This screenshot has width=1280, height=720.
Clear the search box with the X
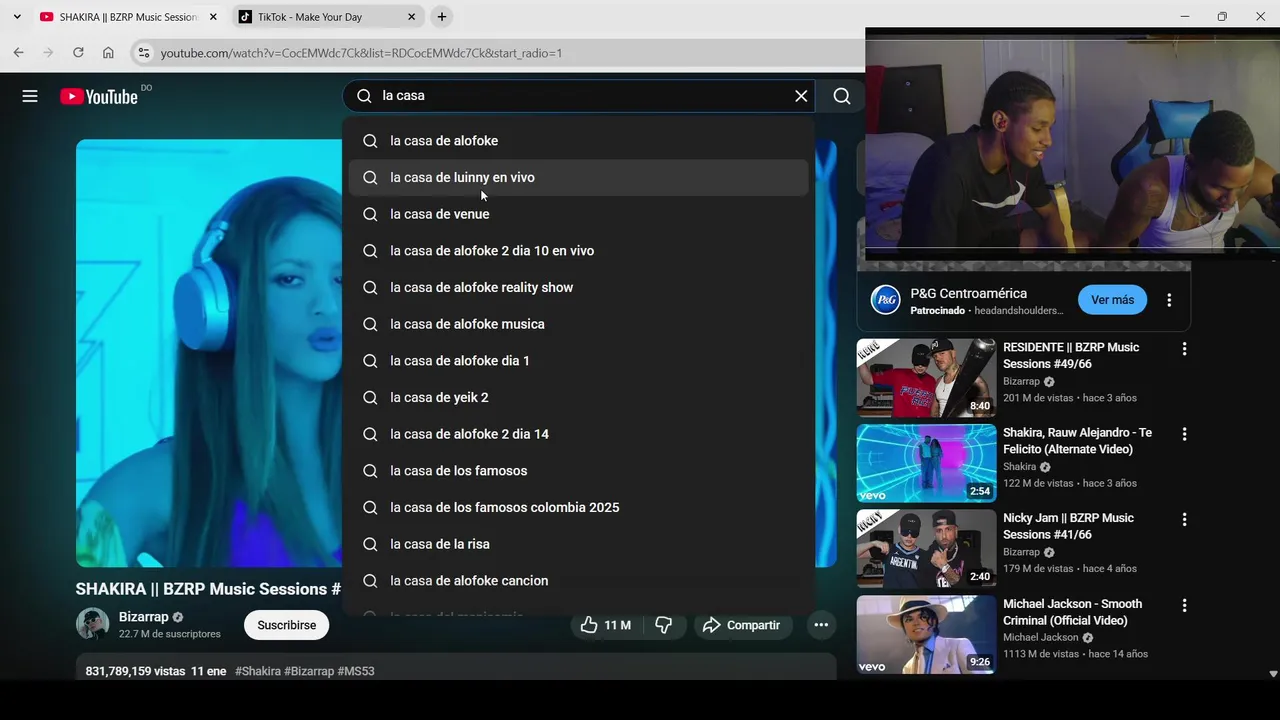coord(801,96)
